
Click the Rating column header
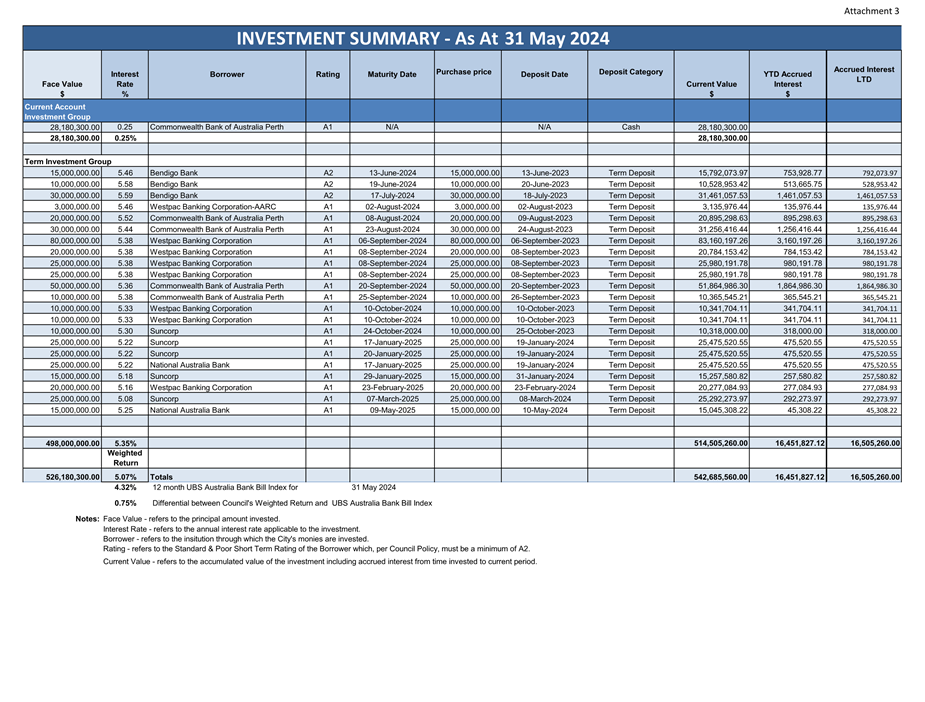(327, 74)
